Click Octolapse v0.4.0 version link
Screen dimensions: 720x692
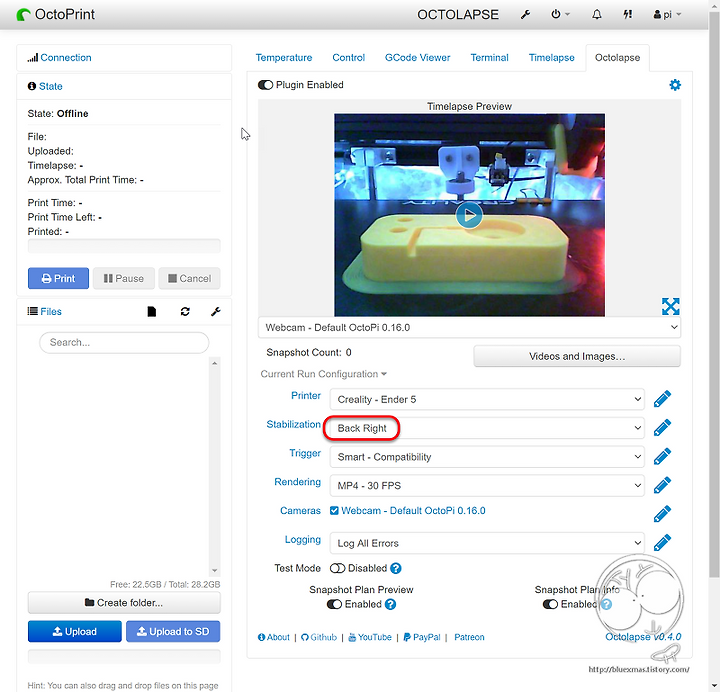(643, 637)
